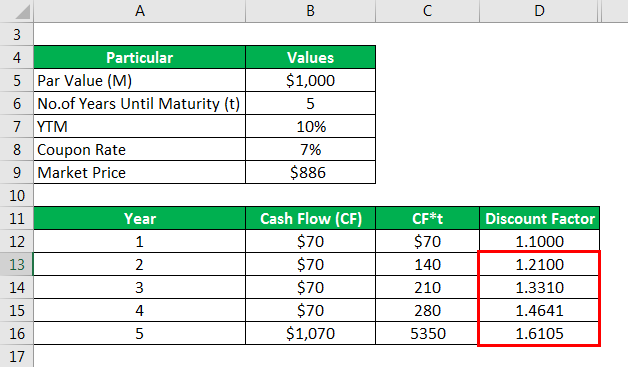Select the 'Coupon Rate' label cell
Viewport: 628px width, 367px height.
point(139,149)
